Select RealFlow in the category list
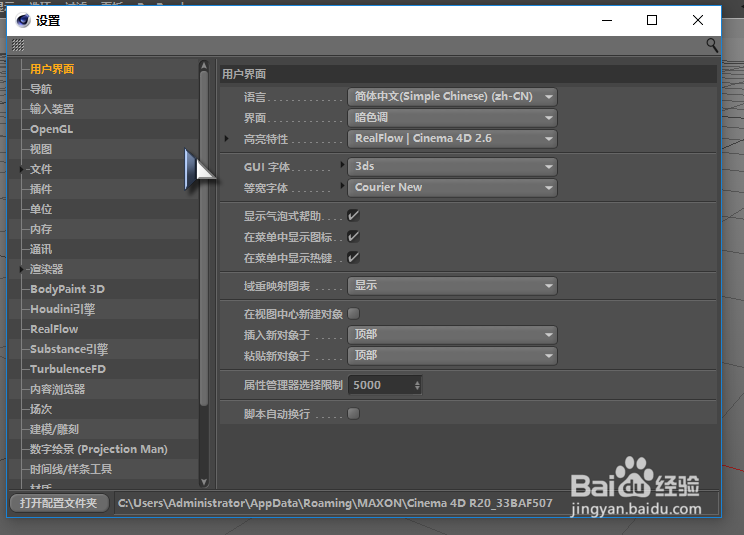744x535 pixels. [x=54, y=329]
